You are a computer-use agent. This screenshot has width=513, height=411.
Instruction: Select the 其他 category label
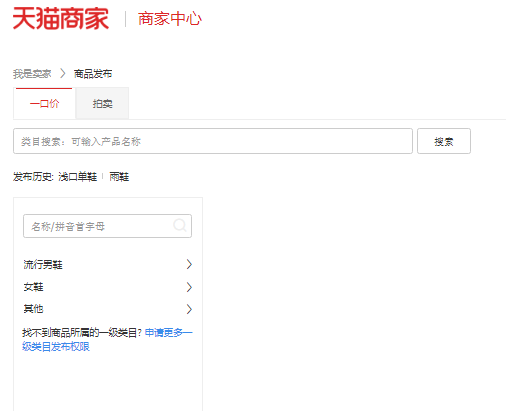tap(33, 309)
